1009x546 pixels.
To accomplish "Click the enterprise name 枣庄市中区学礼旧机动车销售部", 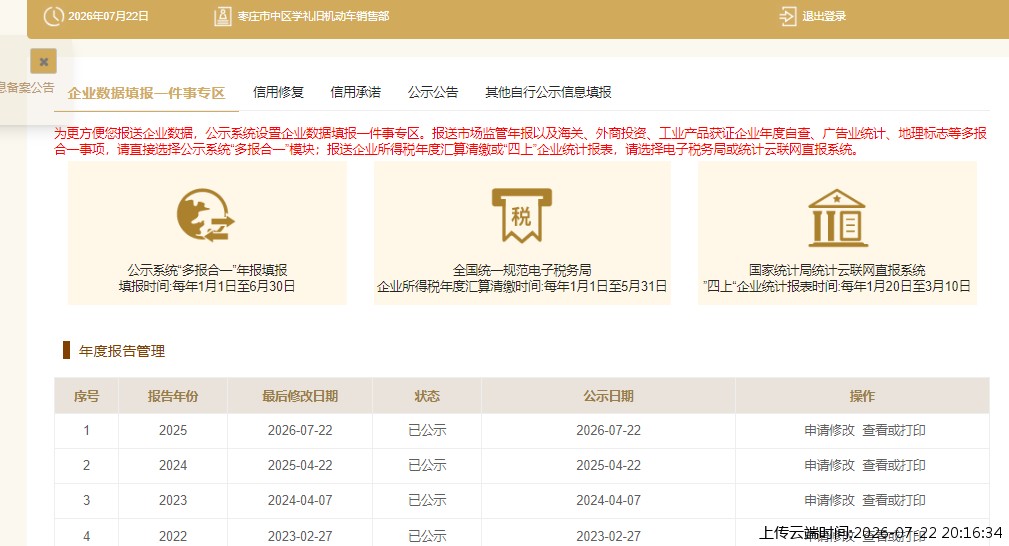I will (313, 16).
